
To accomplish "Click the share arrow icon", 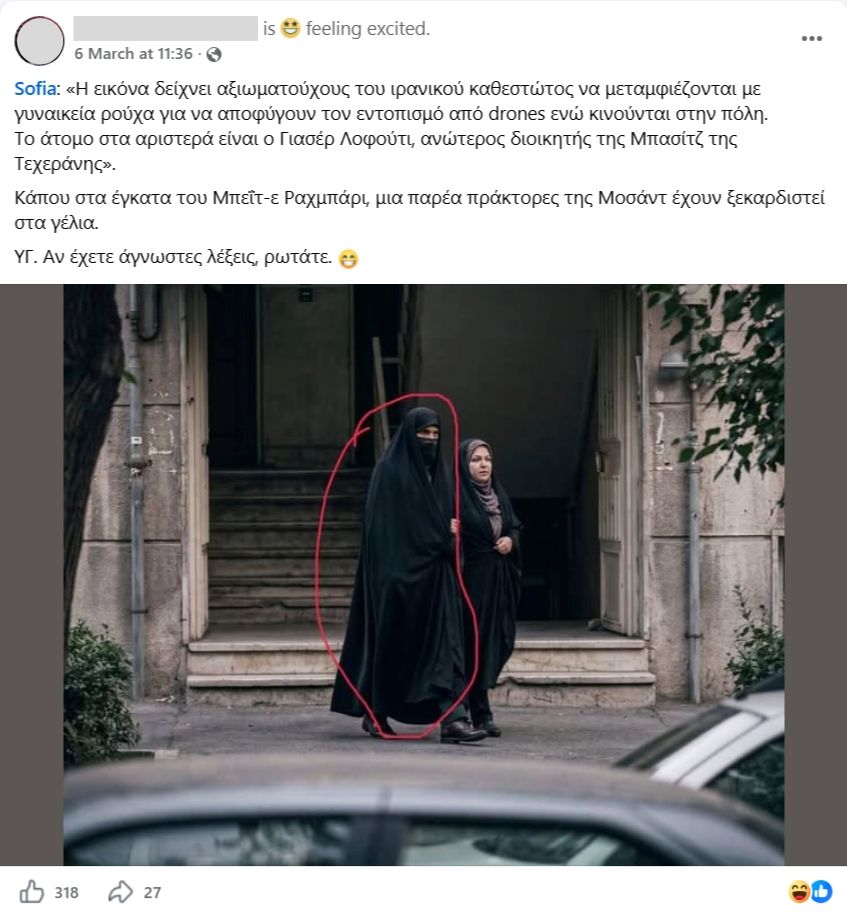I will tap(121, 891).
